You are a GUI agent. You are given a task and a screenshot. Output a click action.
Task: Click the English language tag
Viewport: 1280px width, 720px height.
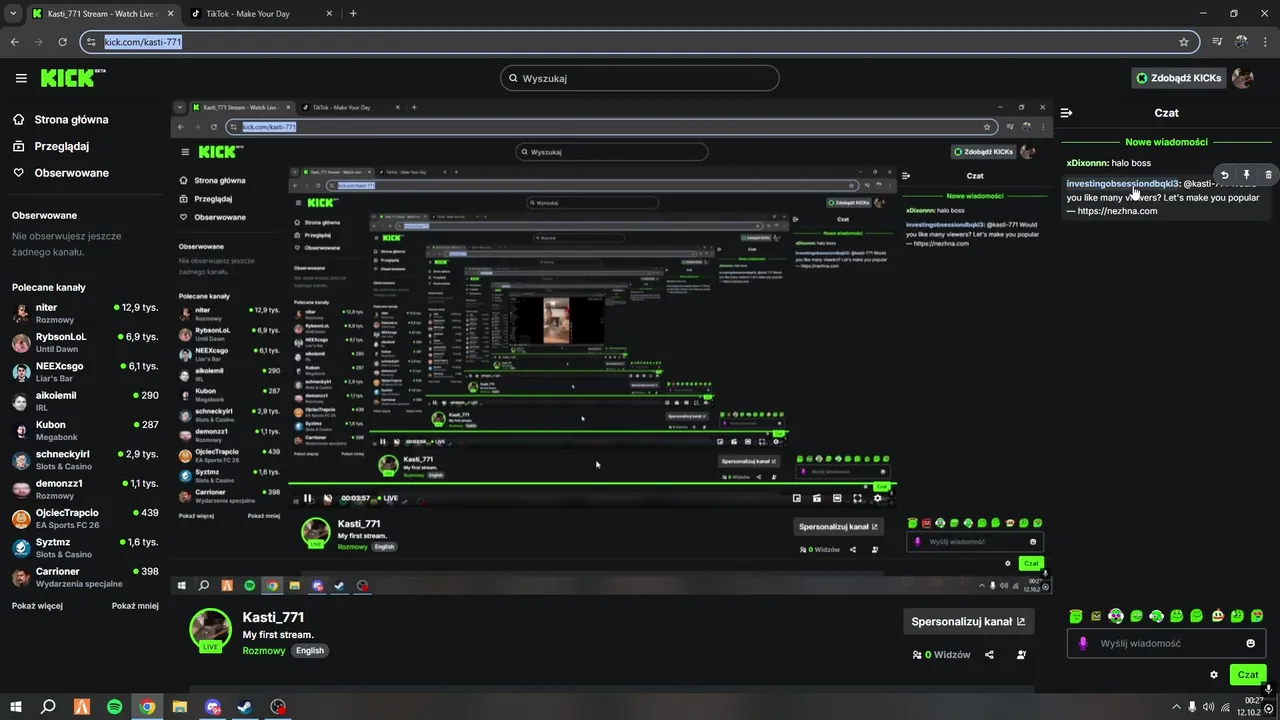tap(310, 650)
